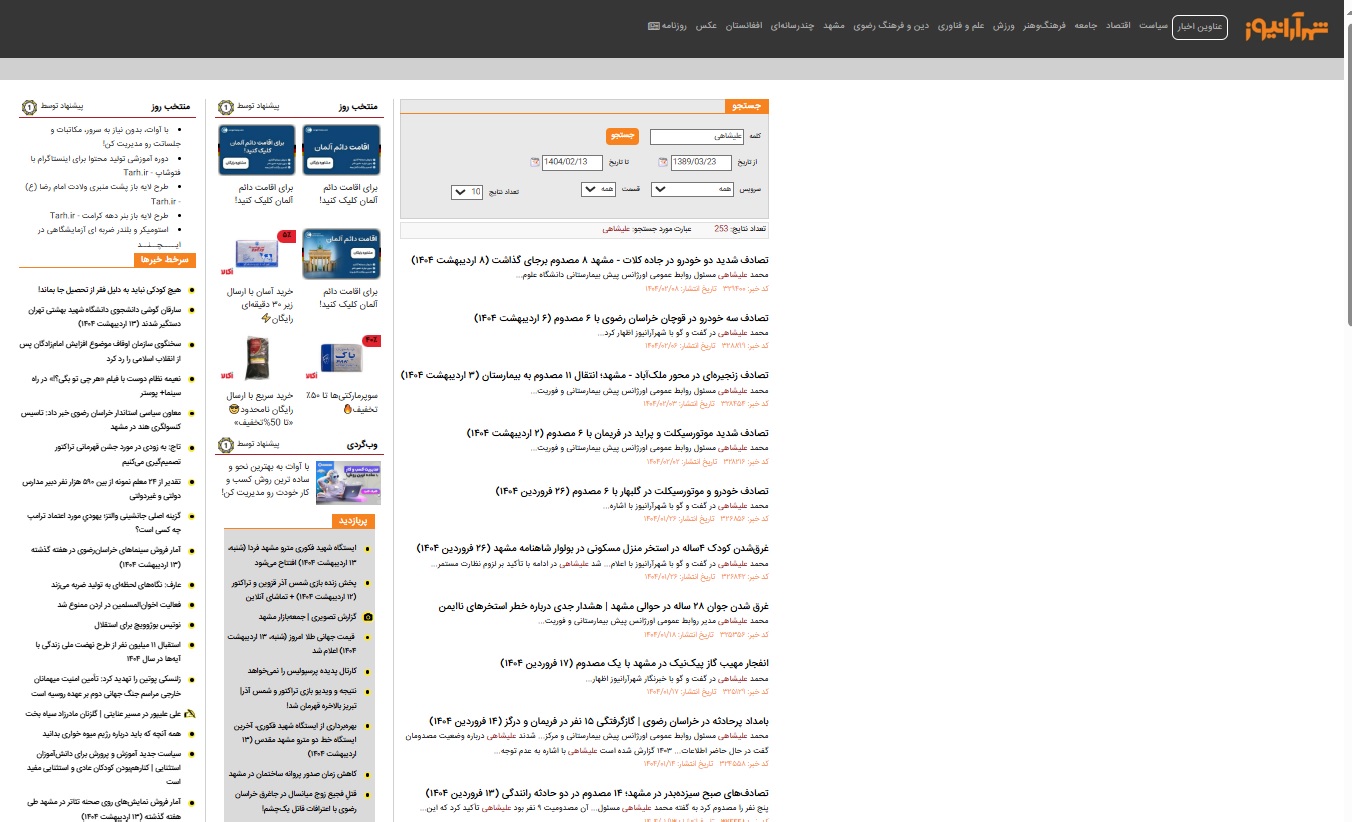Open result غرق شدن جوان ۲۸ ساله

coord(604,606)
